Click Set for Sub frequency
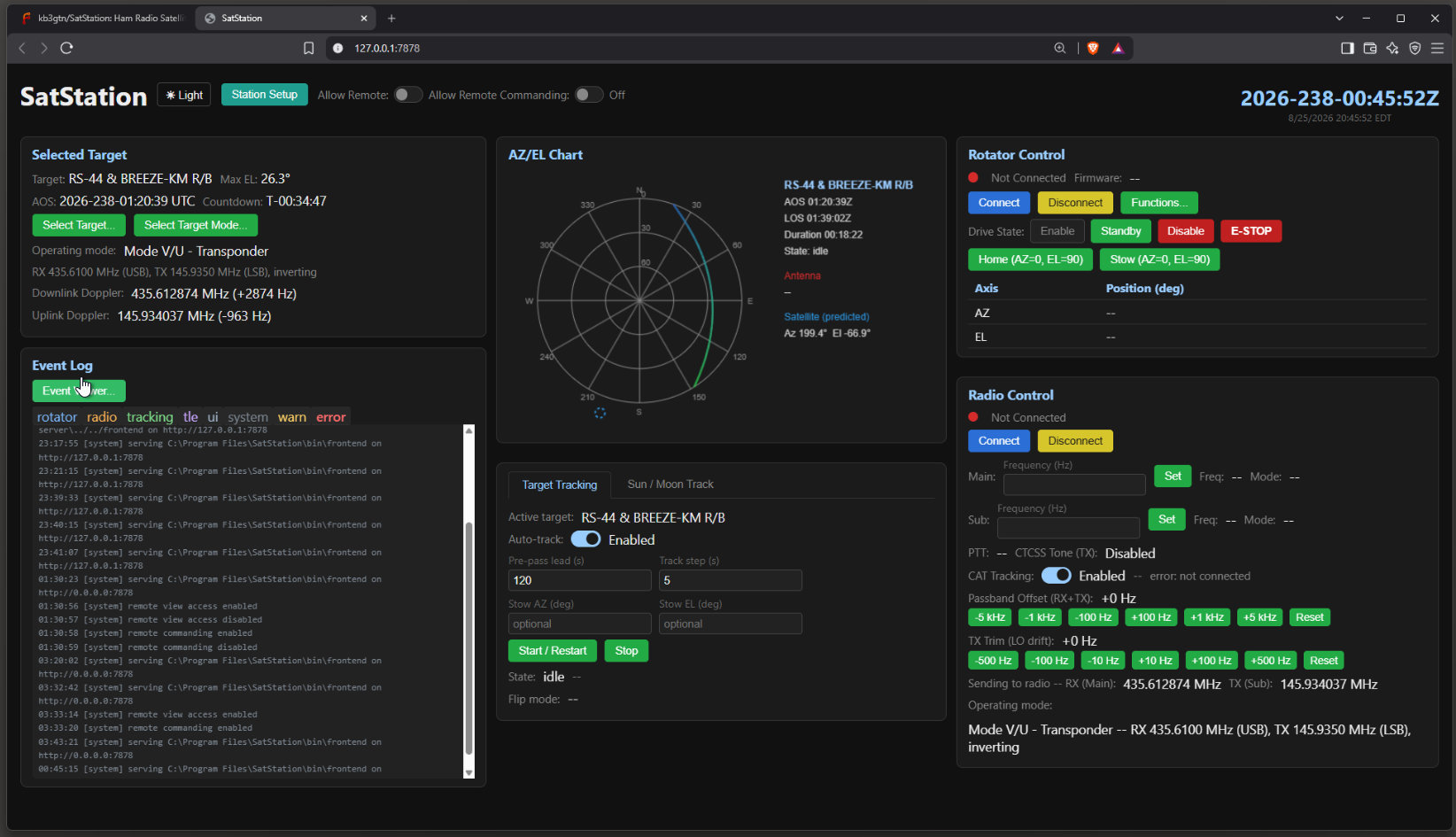1456x837 pixels. coord(1166,520)
